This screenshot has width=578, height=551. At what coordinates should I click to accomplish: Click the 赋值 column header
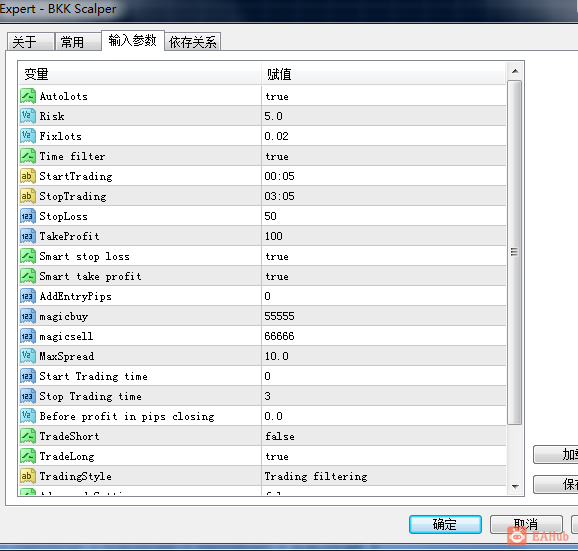tap(384, 74)
